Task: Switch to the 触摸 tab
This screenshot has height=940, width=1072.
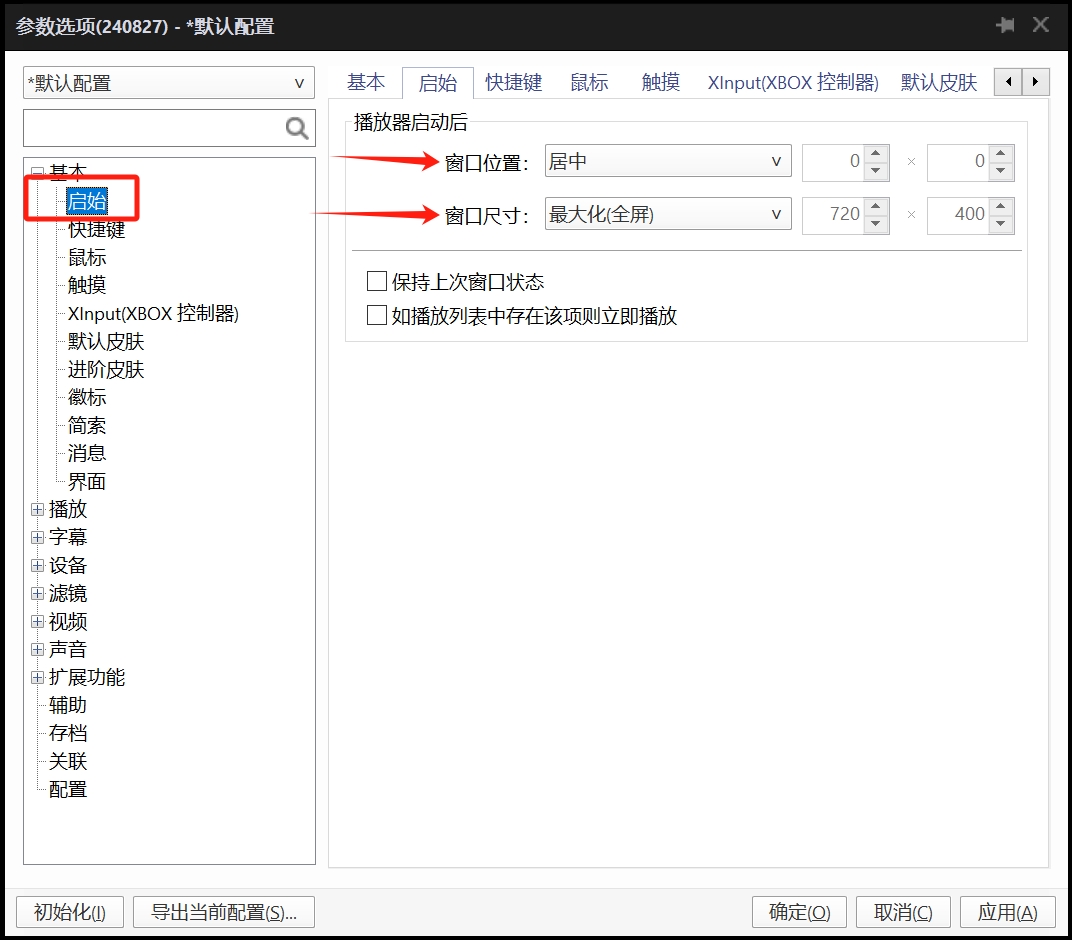Action: 660,82
